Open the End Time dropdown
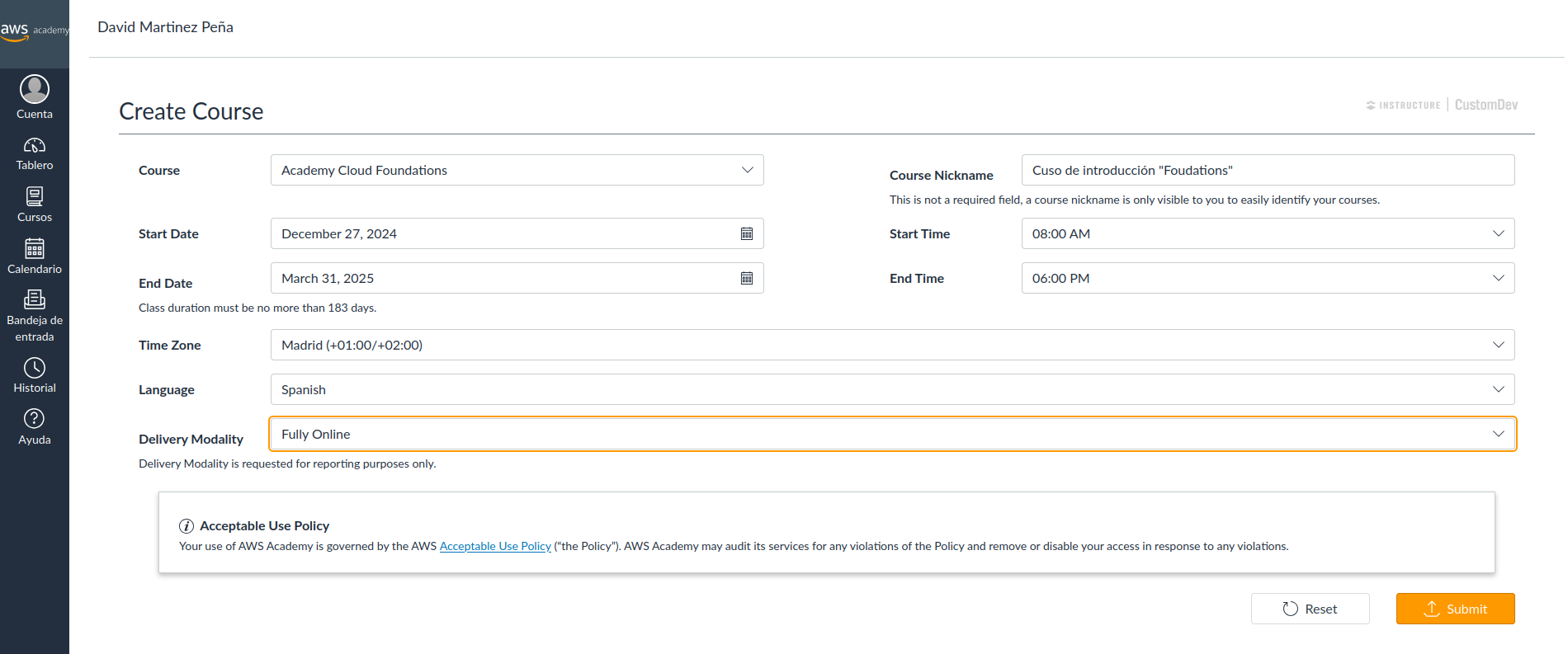The image size is (1568, 654). coord(1267,279)
